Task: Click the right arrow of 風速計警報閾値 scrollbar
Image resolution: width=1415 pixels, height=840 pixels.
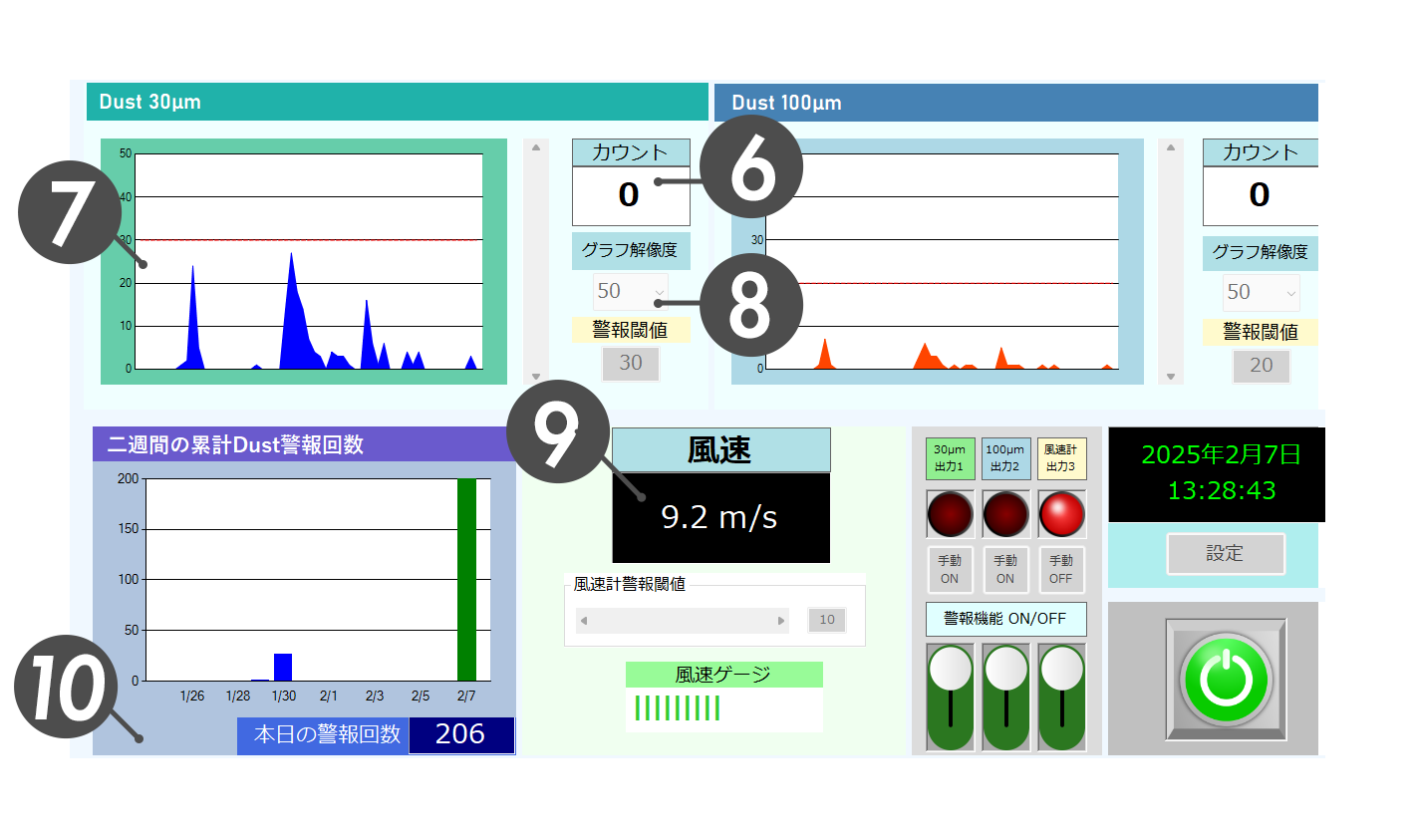Action: pyautogui.click(x=781, y=621)
